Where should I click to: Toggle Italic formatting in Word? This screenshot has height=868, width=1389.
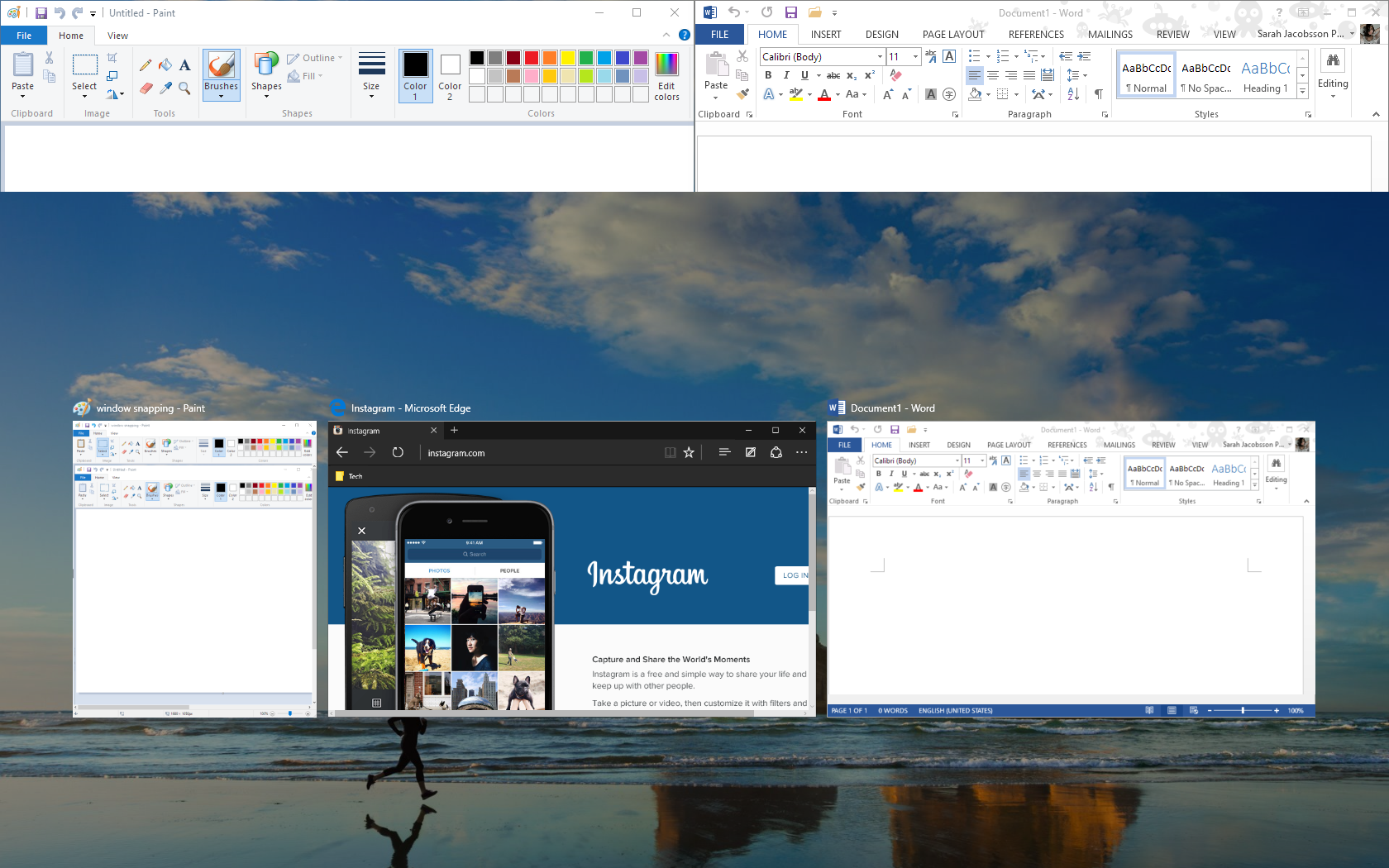tap(786, 75)
